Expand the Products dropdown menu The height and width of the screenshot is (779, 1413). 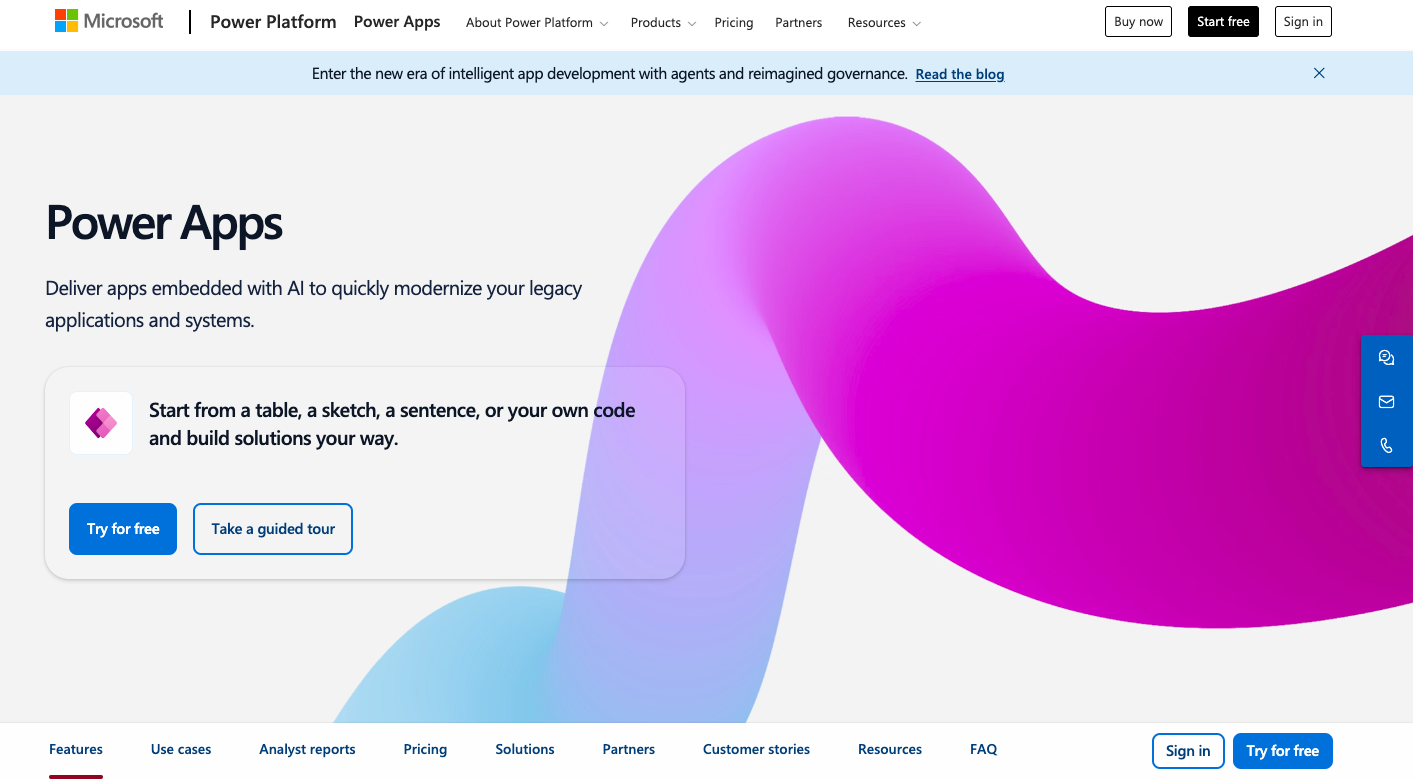coord(663,22)
